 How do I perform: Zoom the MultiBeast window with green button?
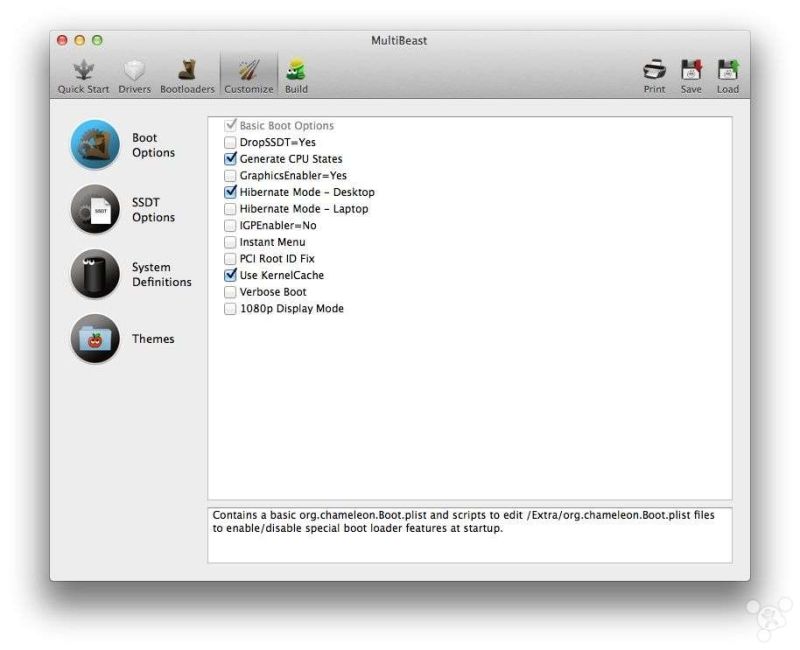pos(97,40)
